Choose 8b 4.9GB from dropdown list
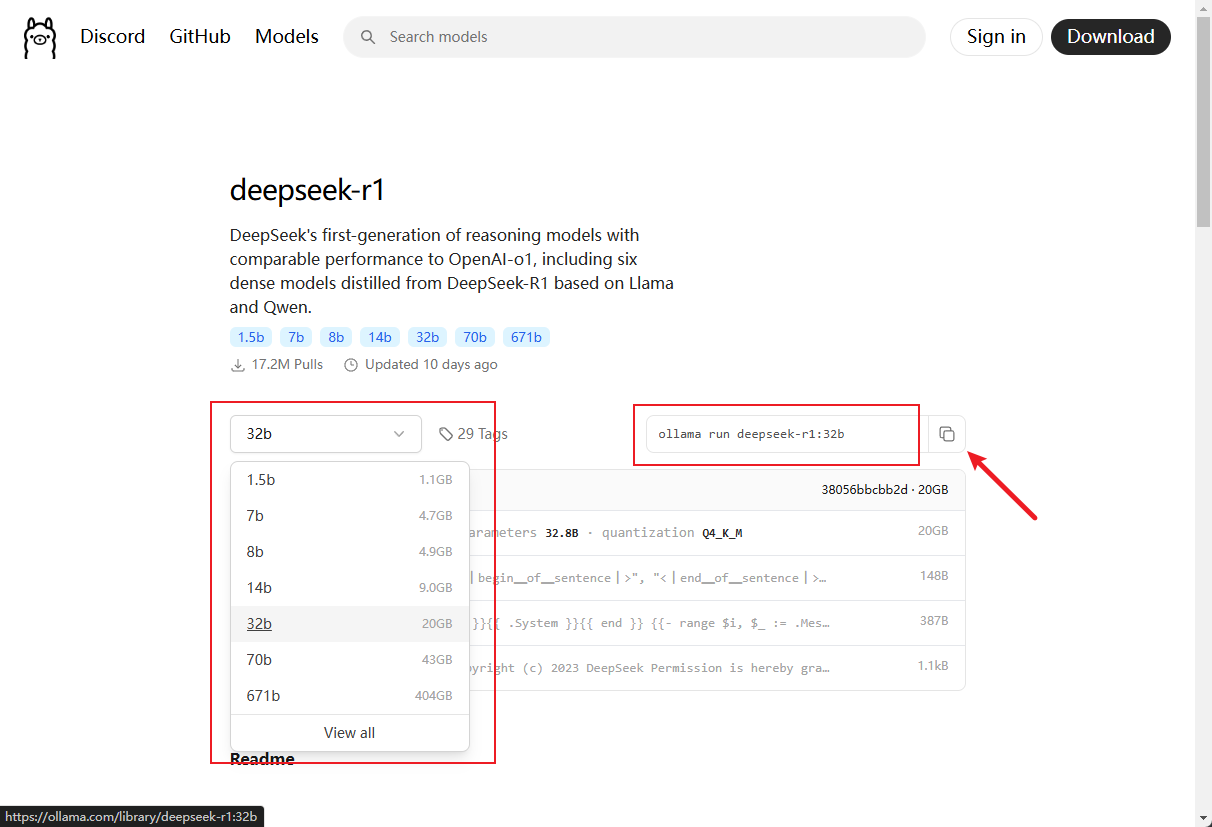The width and height of the screenshot is (1212, 827). (x=350, y=552)
